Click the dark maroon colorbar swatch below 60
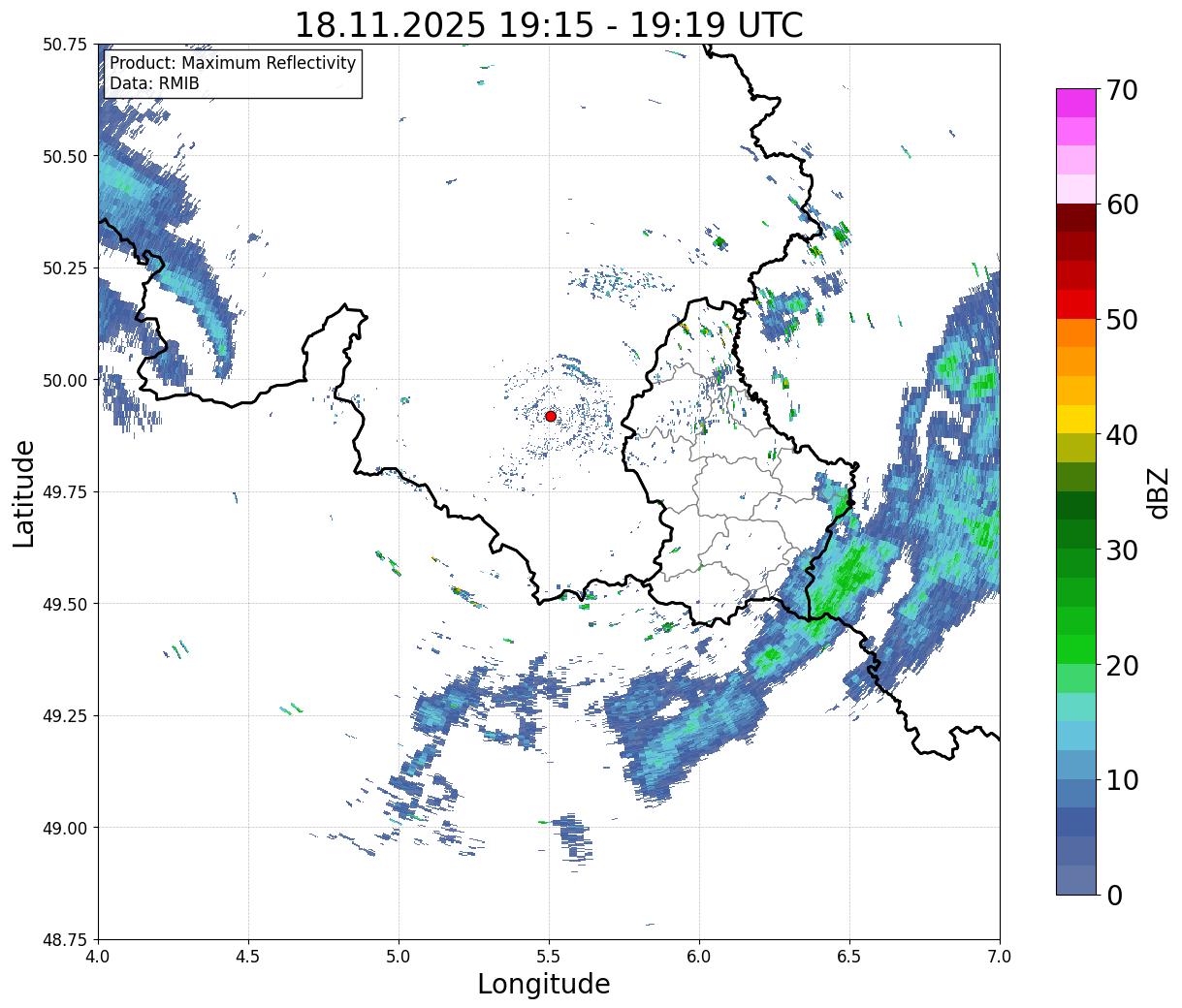 [1076, 218]
